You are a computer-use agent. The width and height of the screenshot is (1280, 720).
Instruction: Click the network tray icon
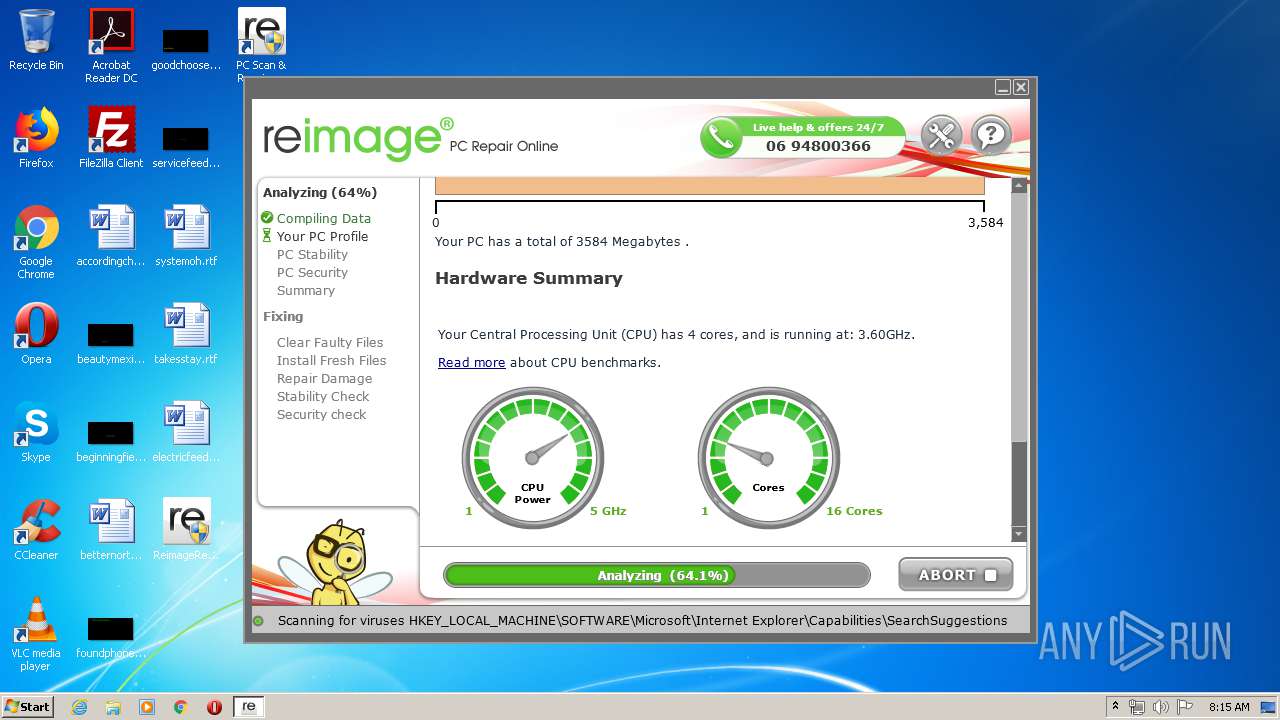1137,707
